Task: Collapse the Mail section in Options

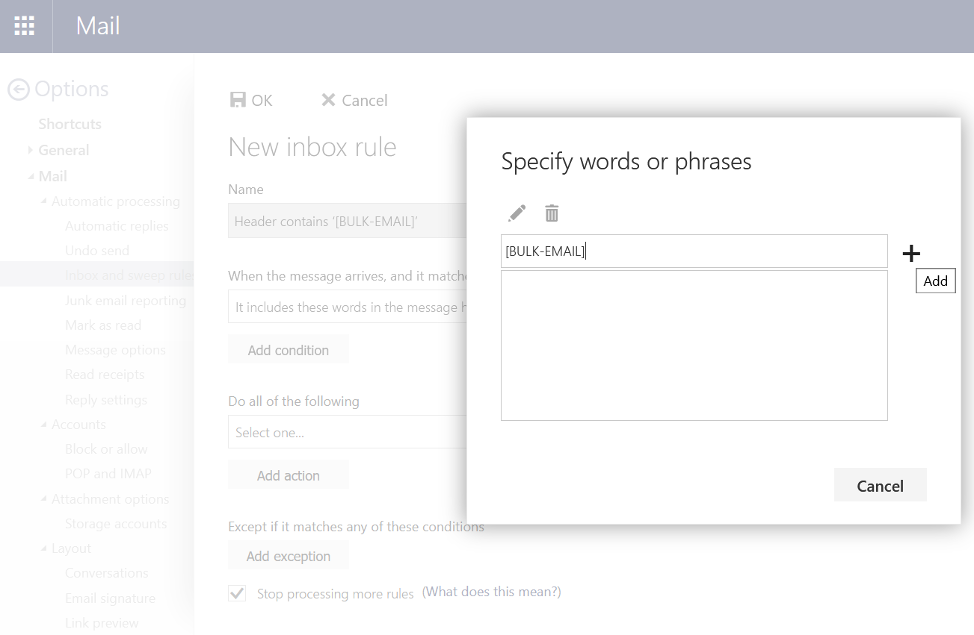Action: pyautogui.click(x=30, y=176)
